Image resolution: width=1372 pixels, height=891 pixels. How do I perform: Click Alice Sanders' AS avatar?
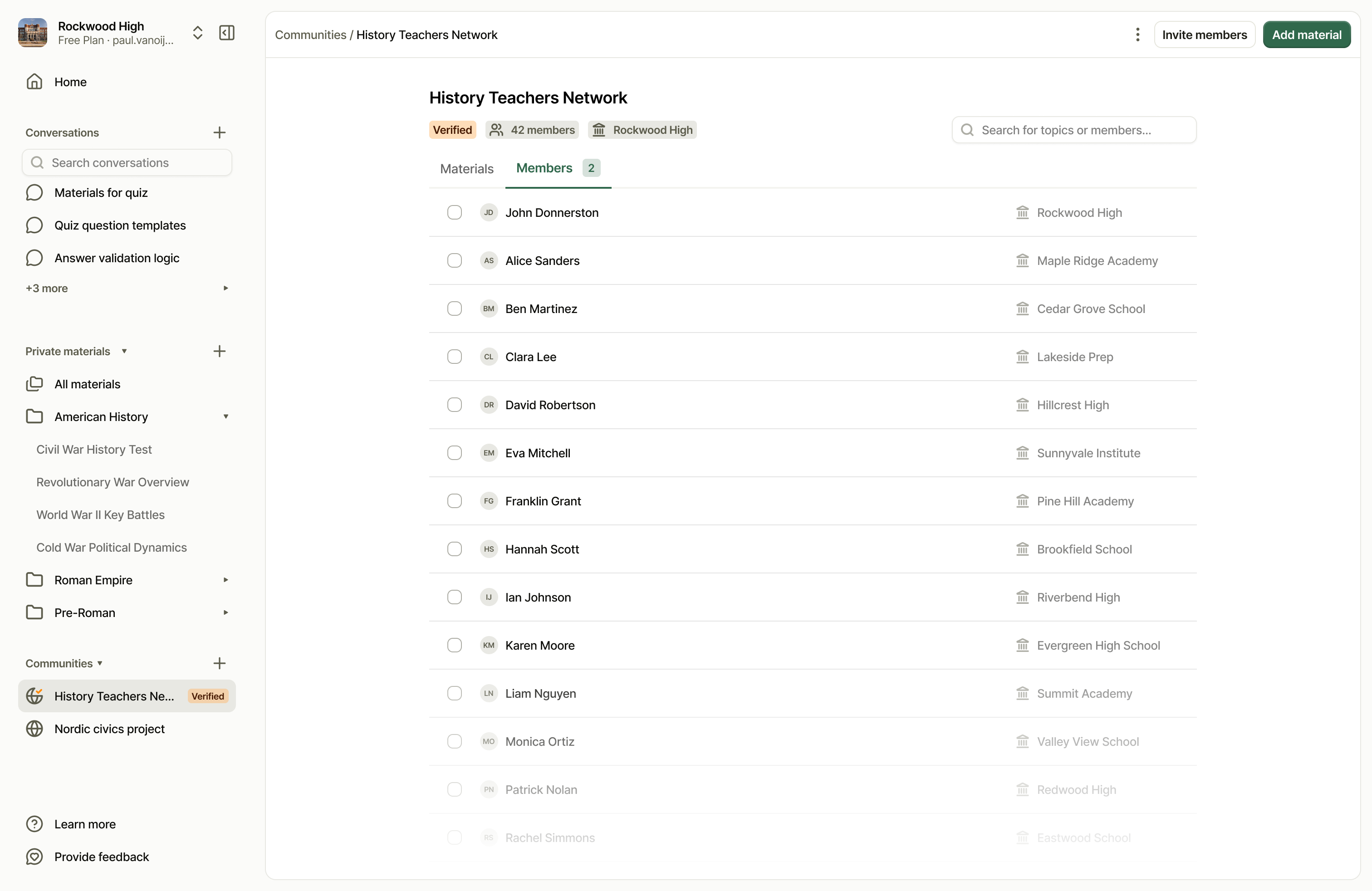click(x=489, y=260)
